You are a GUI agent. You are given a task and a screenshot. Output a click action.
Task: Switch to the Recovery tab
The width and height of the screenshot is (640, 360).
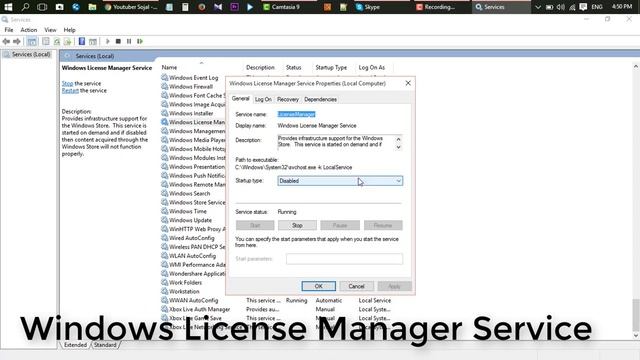[x=288, y=99]
